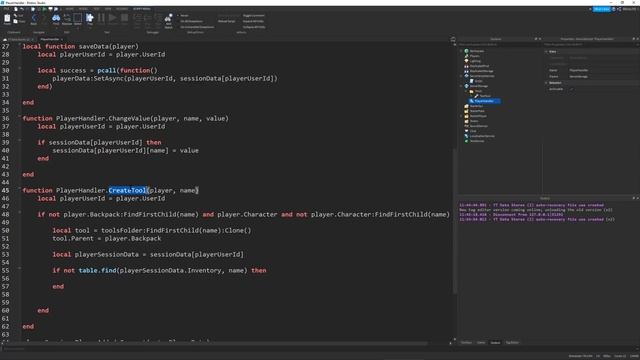Select the On Unhandled Exceptions option
The width and height of the screenshot is (640, 360).
pos(196,27)
